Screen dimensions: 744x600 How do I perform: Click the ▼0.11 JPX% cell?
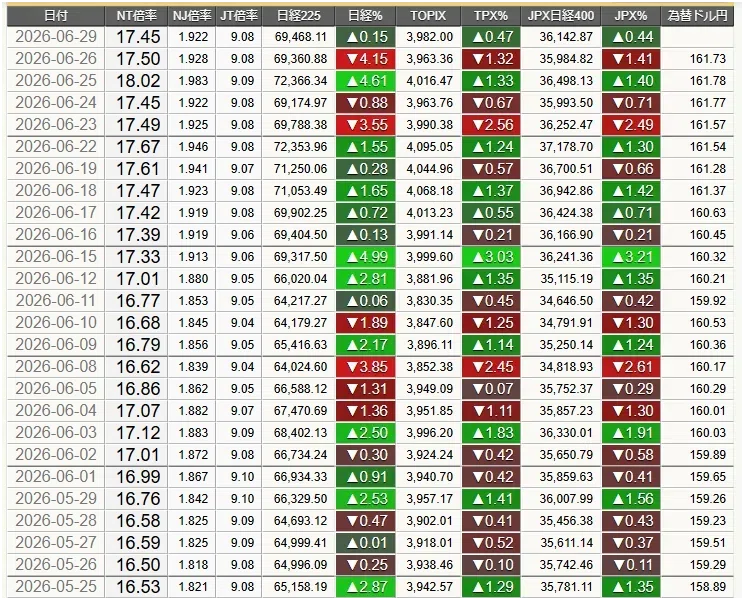point(632,565)
